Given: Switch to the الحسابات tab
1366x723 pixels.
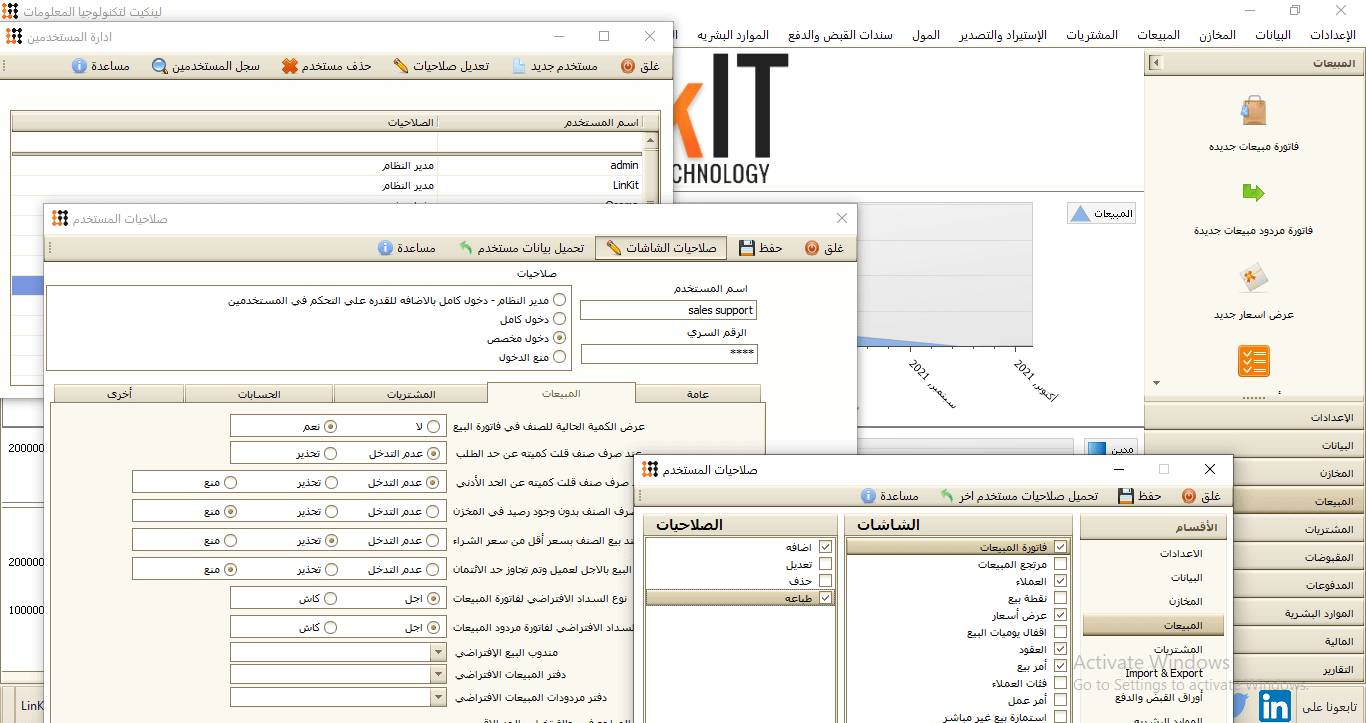Looking at the screenshot, I should pyautogui.click(x=258, y=394).
